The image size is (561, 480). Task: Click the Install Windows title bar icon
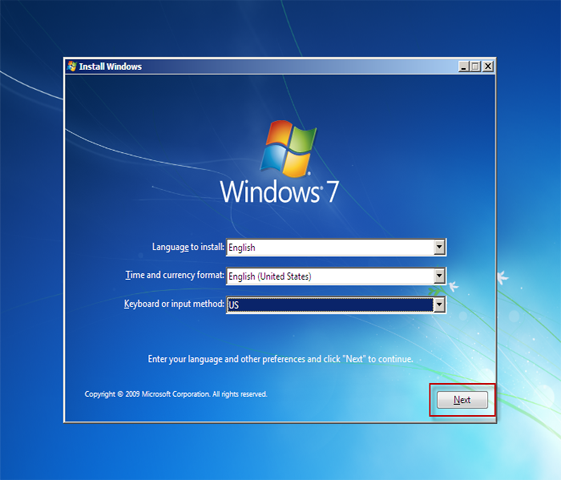click(x=72, y=66)
